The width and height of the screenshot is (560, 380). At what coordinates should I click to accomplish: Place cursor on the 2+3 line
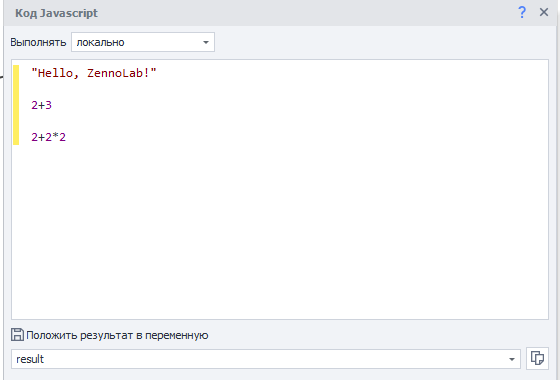tap(41, 105)
